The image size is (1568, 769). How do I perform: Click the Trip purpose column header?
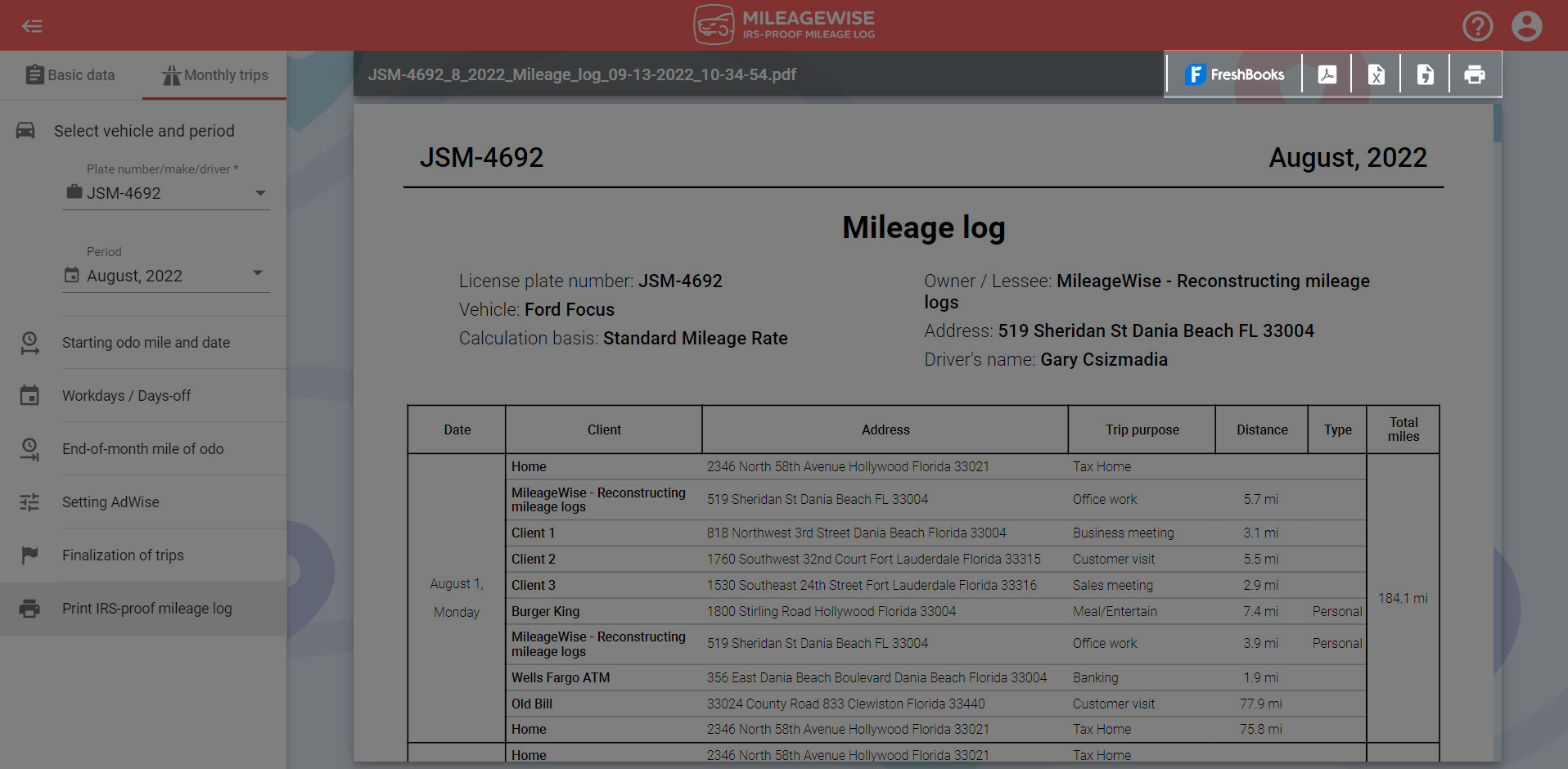tap(1142, 429)
